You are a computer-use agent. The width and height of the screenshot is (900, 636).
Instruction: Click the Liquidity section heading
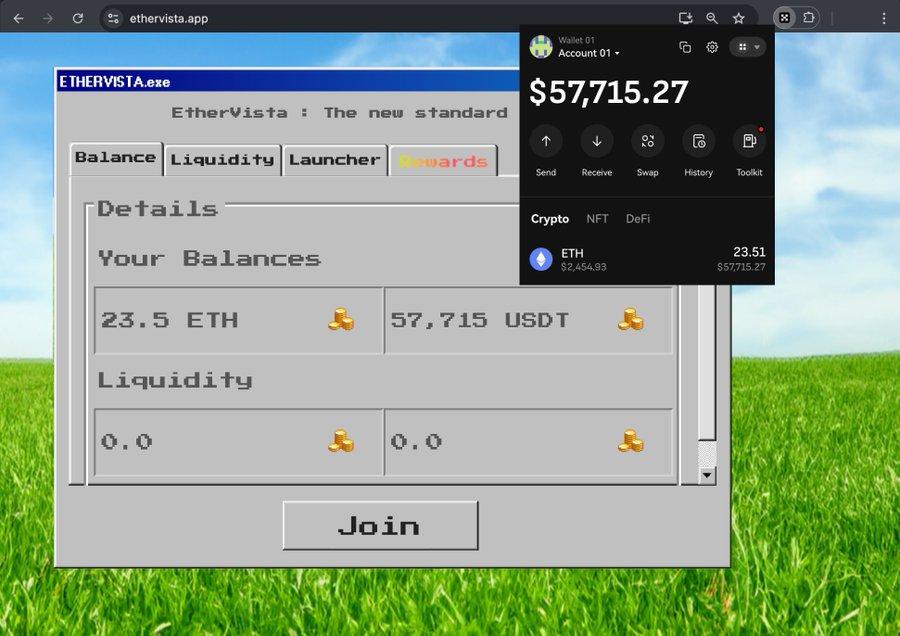coord(175,381)
